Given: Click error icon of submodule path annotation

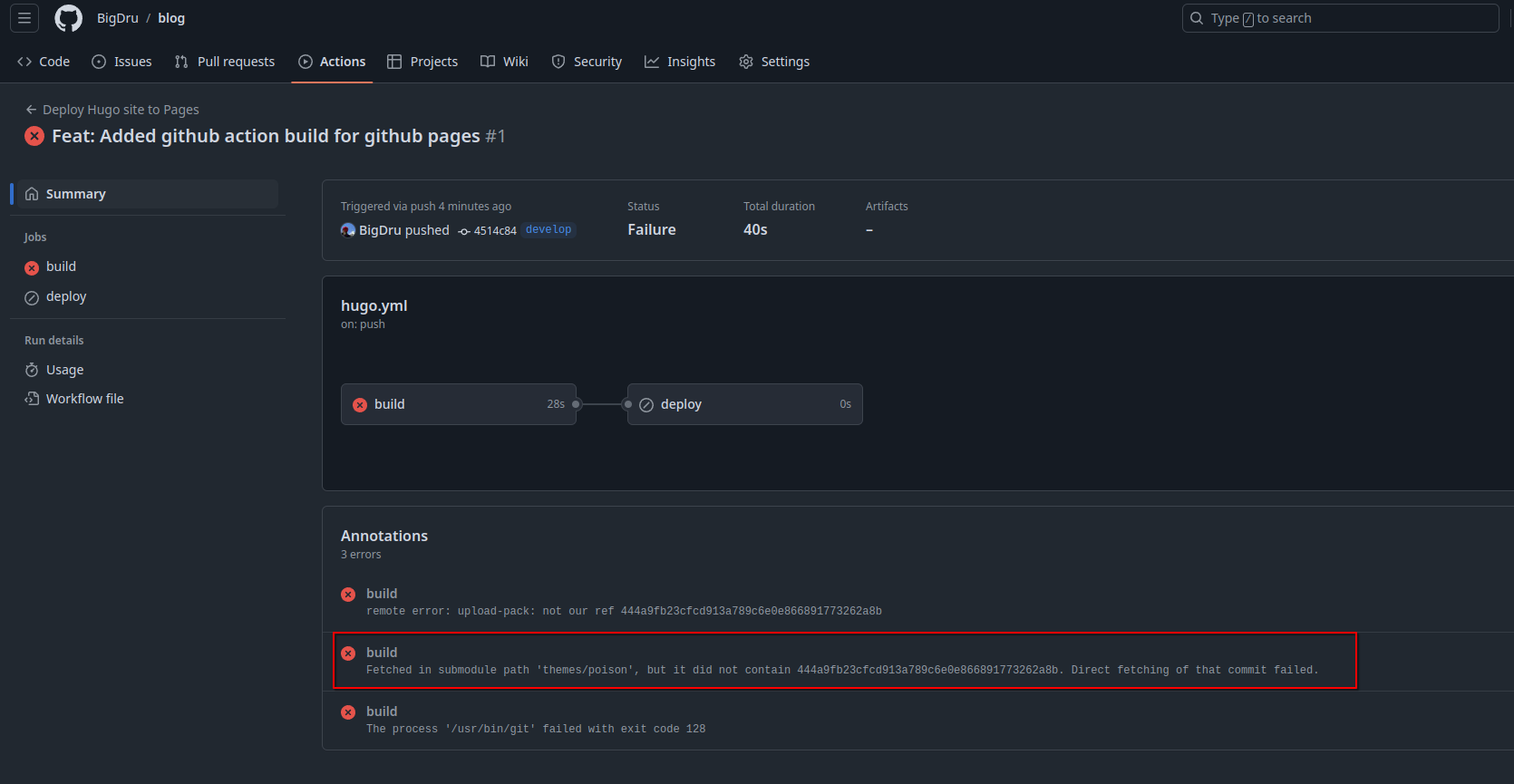Looking at the screenshot, I should (x=348, y=653).
